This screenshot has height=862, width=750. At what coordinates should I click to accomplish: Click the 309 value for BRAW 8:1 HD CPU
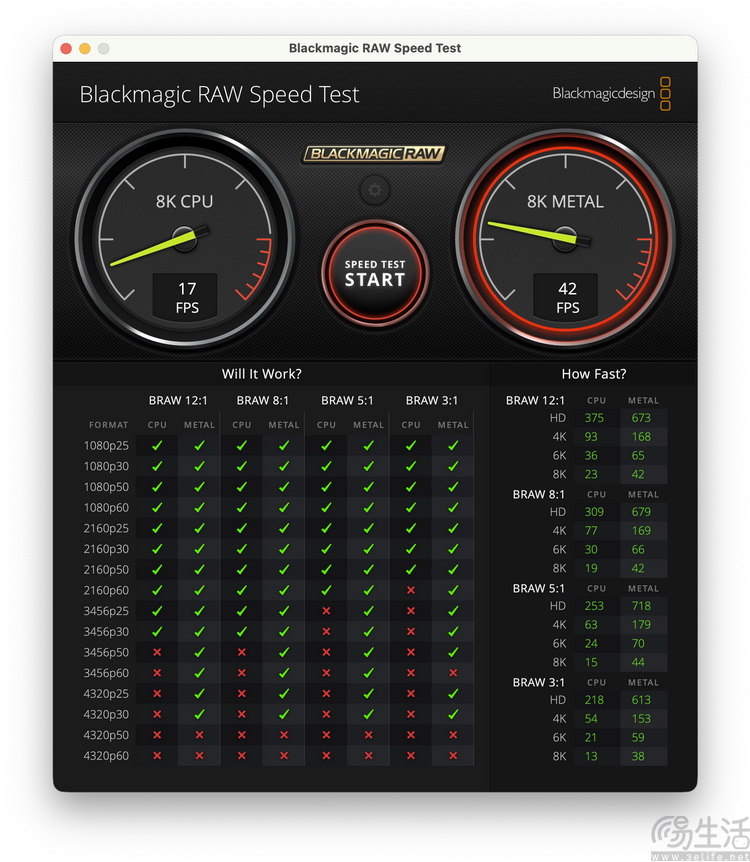click(x=594, y=512)
